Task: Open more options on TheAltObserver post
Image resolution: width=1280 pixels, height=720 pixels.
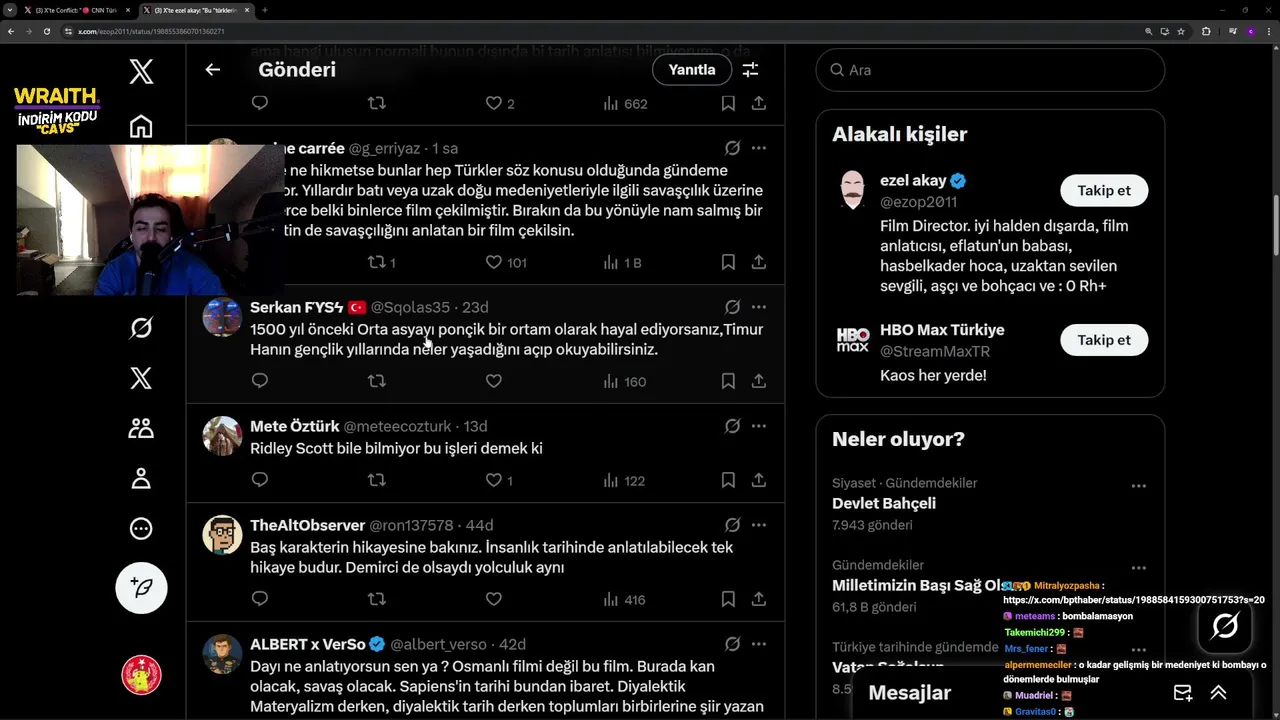Action: [x=759, y=525]
